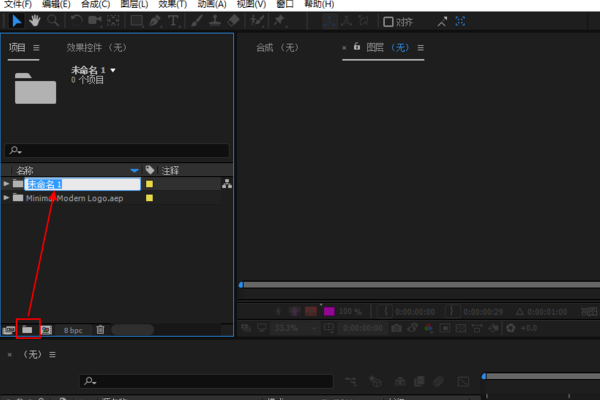Screen dimensions: 600x400
Task: Click the snapshot camera icon
Action: point(397,327)
